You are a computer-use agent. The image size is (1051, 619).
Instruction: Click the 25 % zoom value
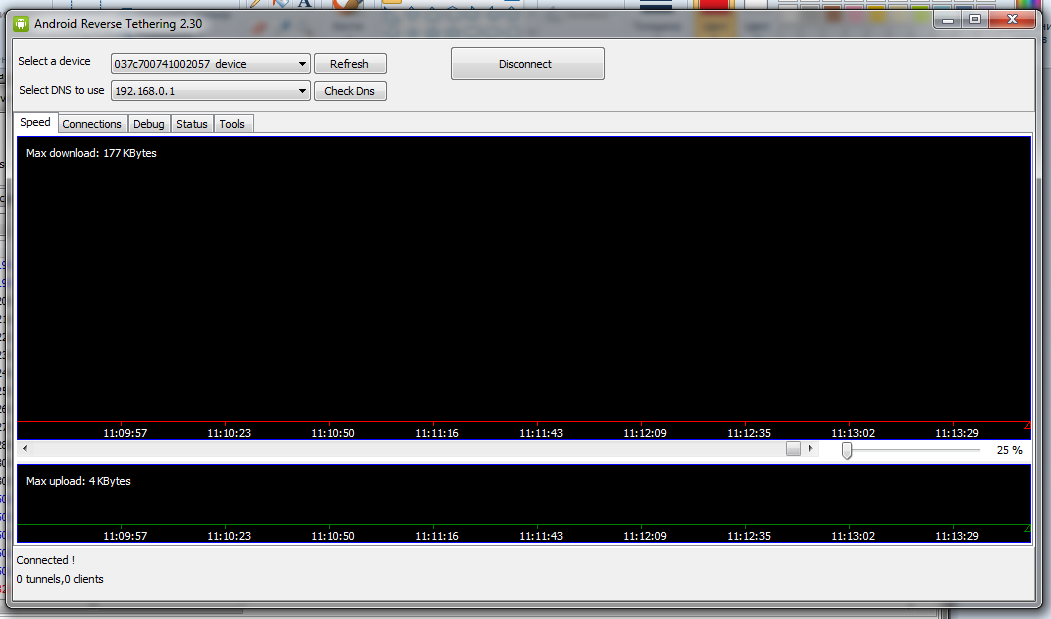1009,450
